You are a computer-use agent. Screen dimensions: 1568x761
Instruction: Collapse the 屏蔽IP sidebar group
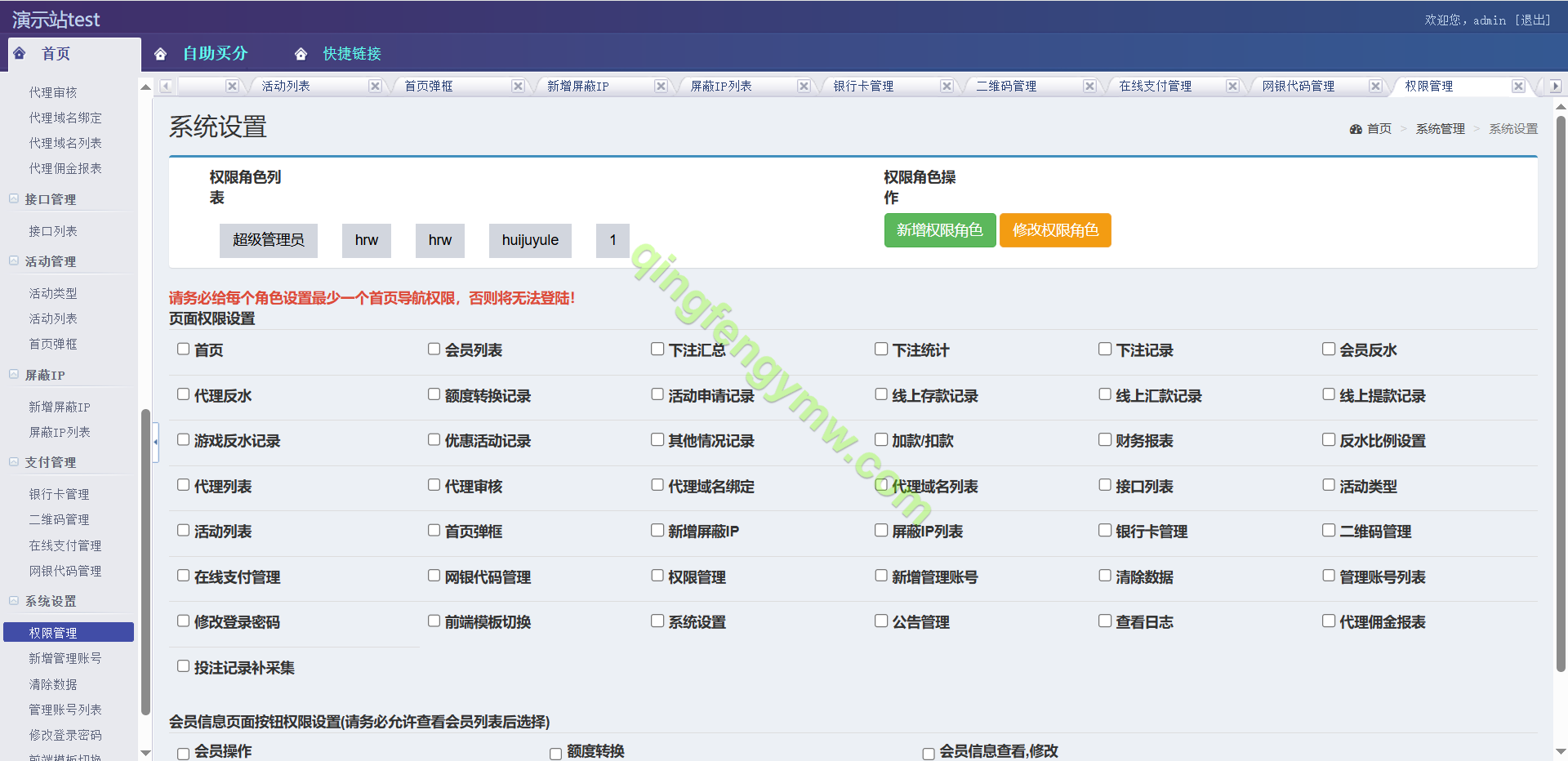(14, 374)
